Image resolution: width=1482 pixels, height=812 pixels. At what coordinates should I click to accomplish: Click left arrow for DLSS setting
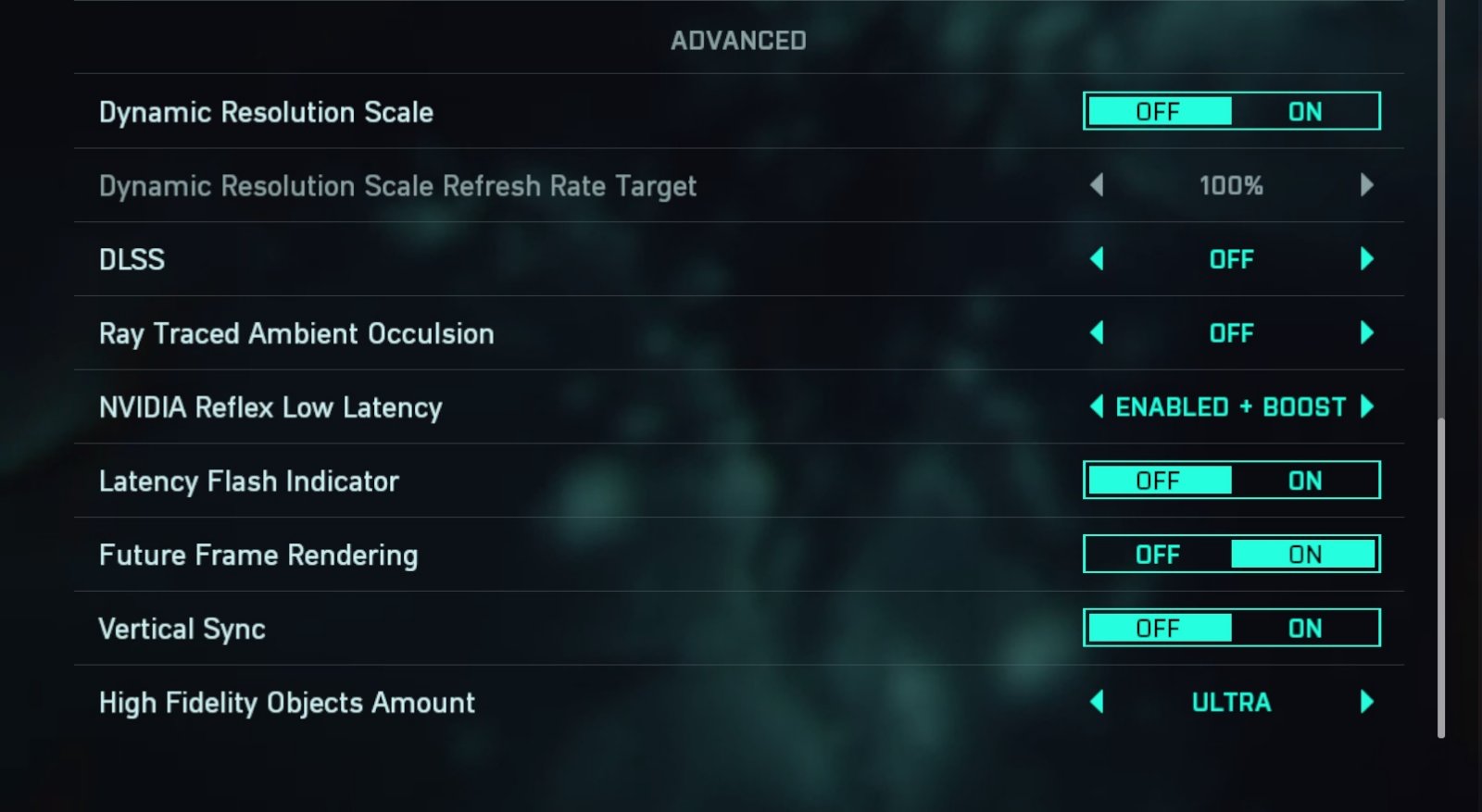(1097, 259)
